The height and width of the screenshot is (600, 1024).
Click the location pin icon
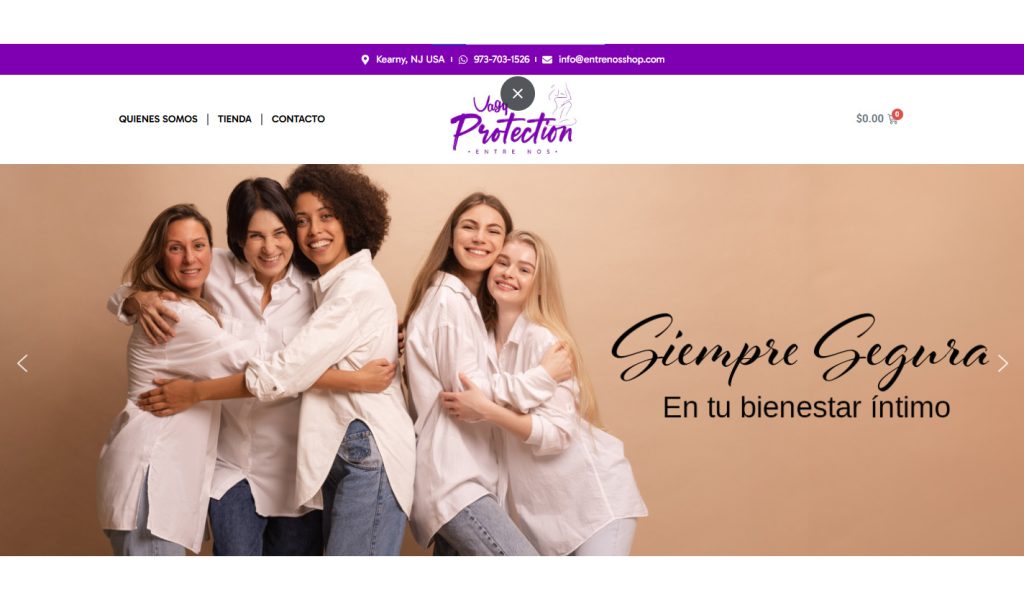click(x=365, y=59)
